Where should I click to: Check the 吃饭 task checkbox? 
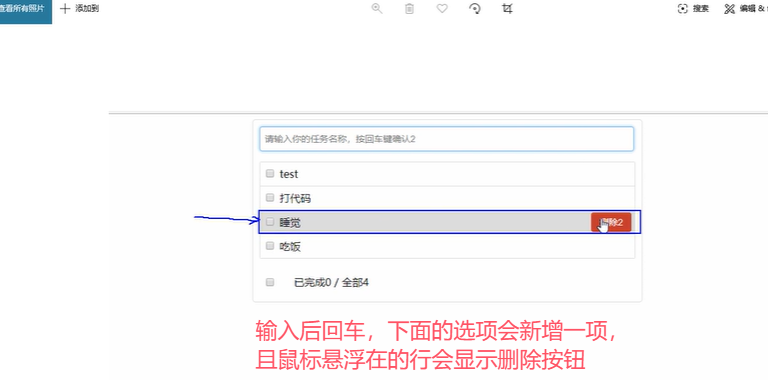270,246
